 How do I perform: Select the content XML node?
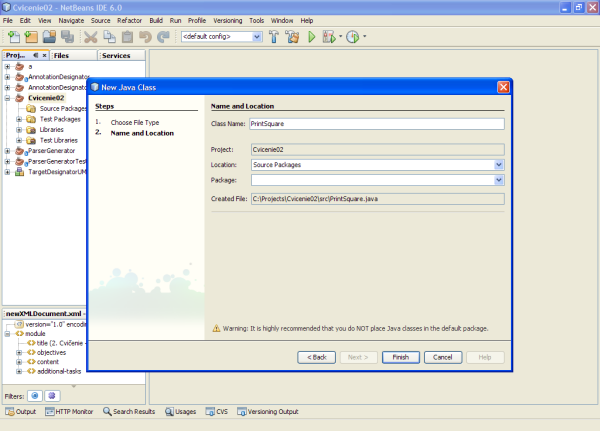pyautogui.click(x=48, y=362)
